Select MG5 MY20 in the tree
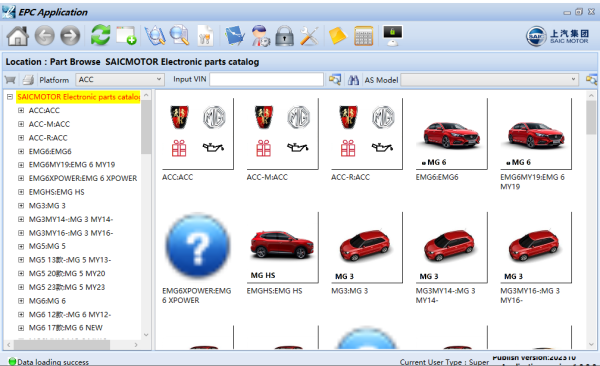 (67, 273)
